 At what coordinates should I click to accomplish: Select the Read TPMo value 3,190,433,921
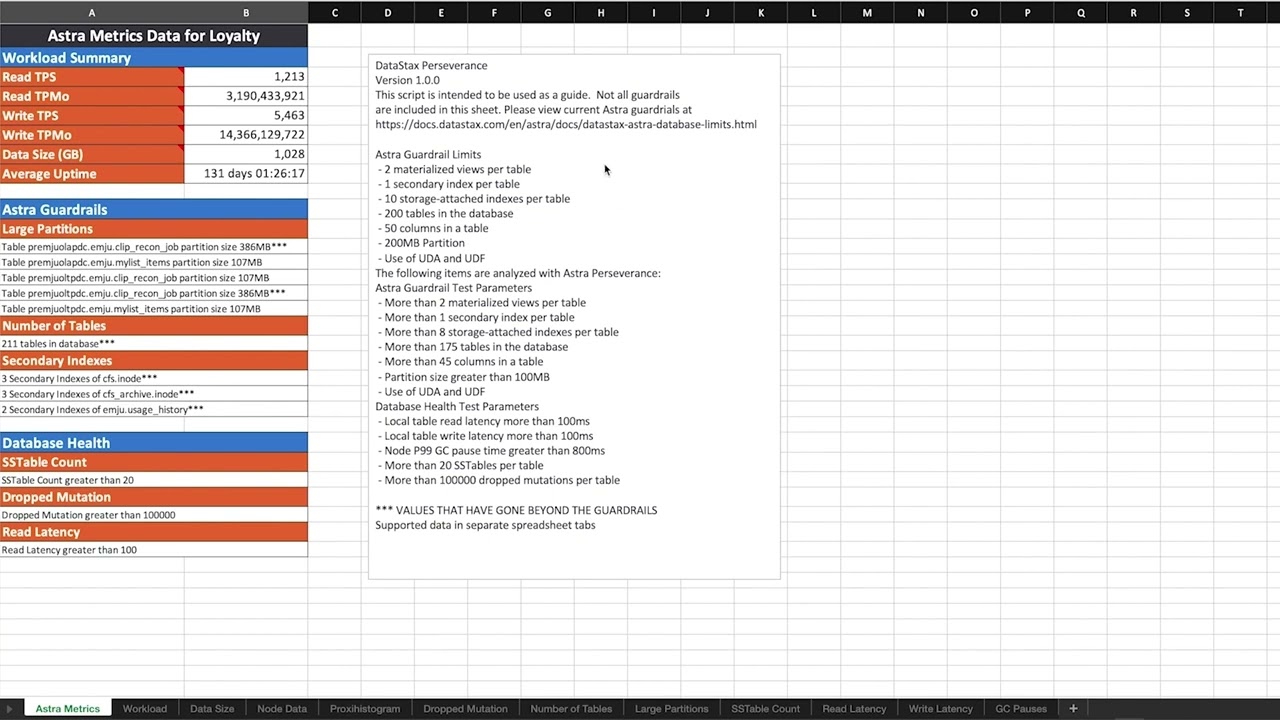click(x=246, y=96)
